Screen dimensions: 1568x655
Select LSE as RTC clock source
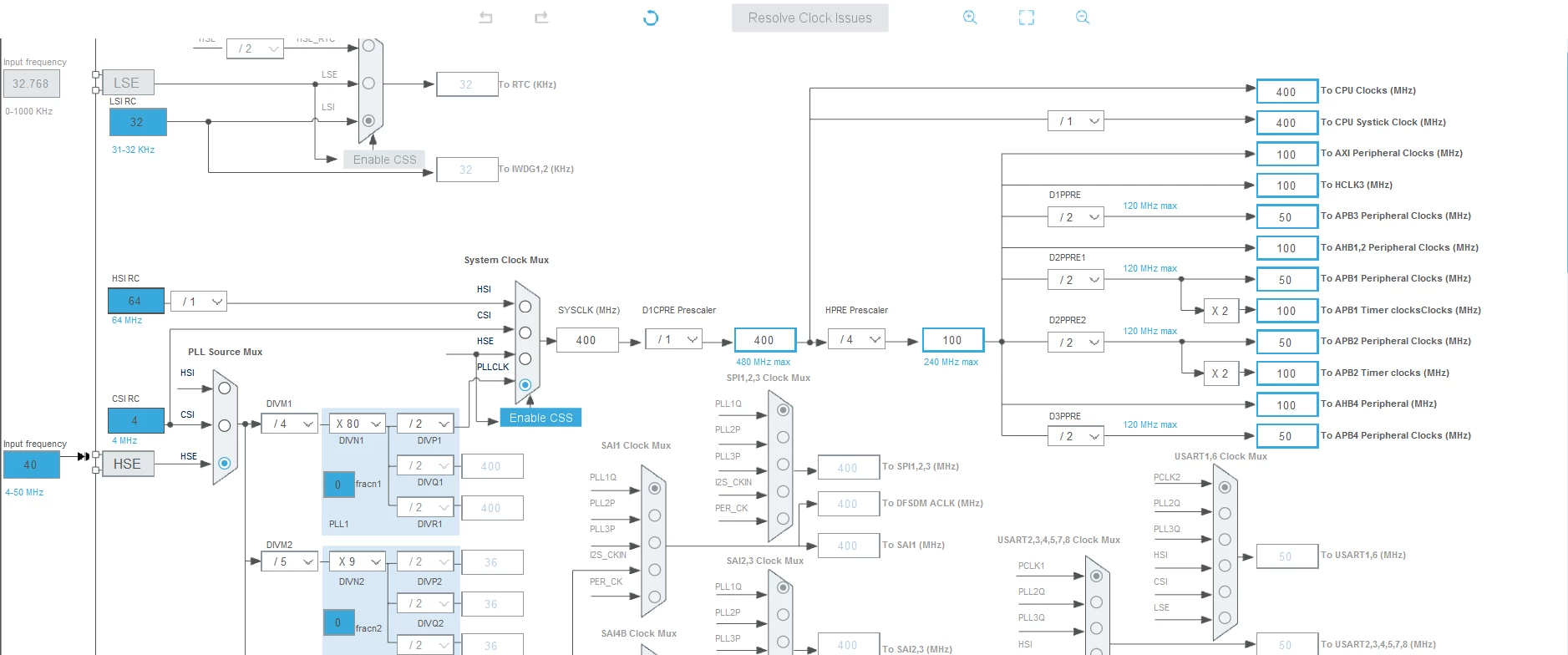pos(368,83)
